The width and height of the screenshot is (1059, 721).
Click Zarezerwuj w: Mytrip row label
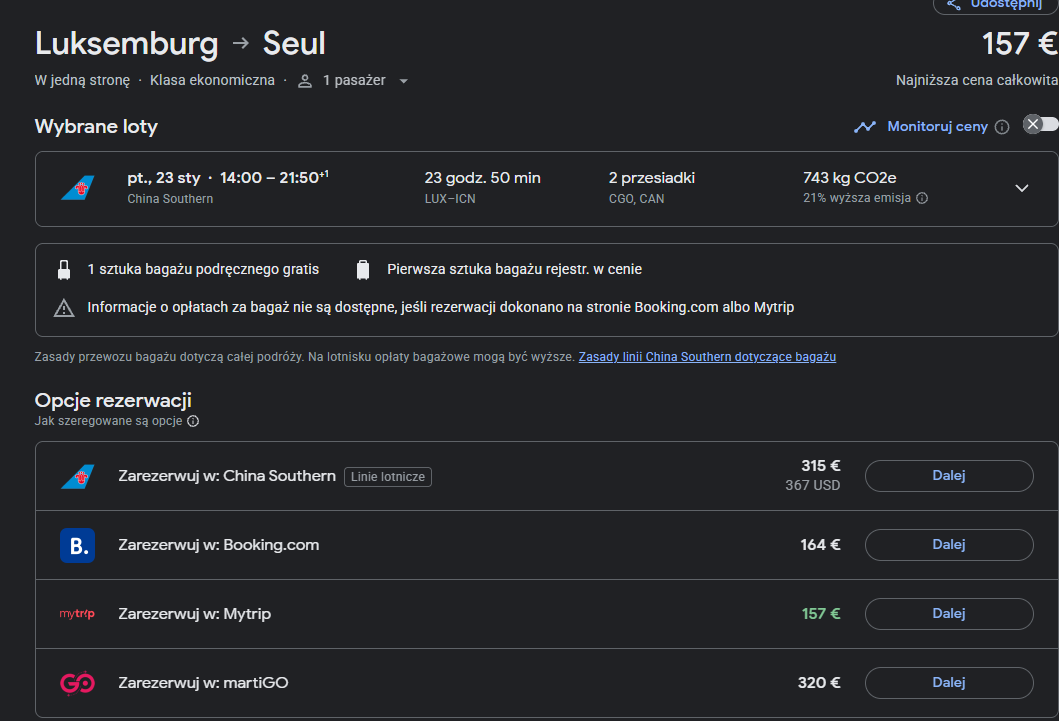coord(195,614)
